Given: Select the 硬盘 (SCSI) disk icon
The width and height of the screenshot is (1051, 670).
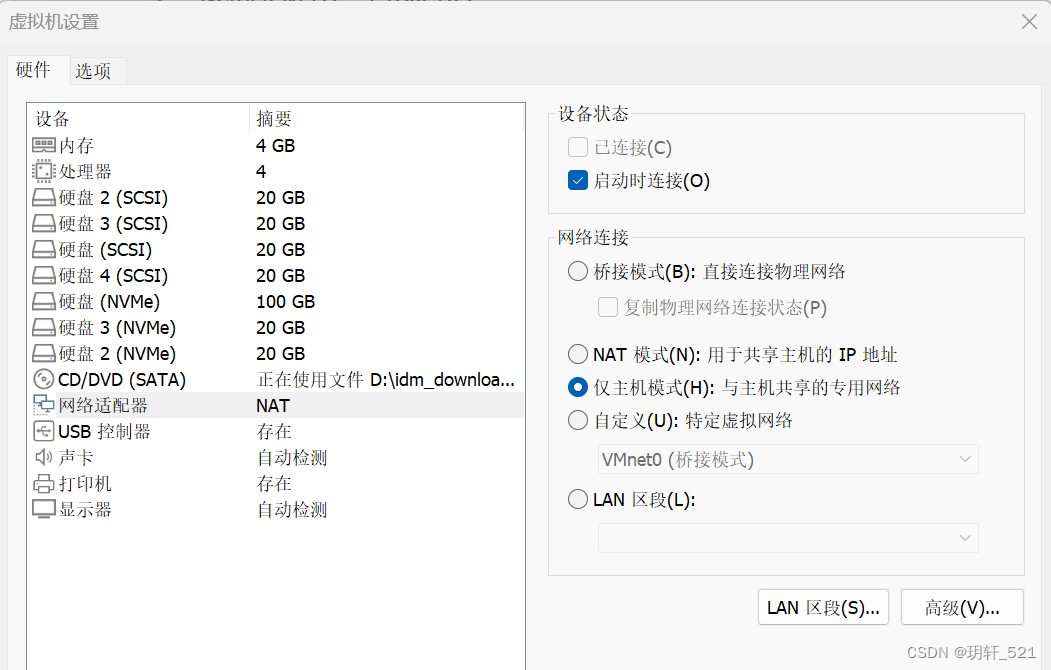Looking at the screenshot, I should tap(44, 250).
